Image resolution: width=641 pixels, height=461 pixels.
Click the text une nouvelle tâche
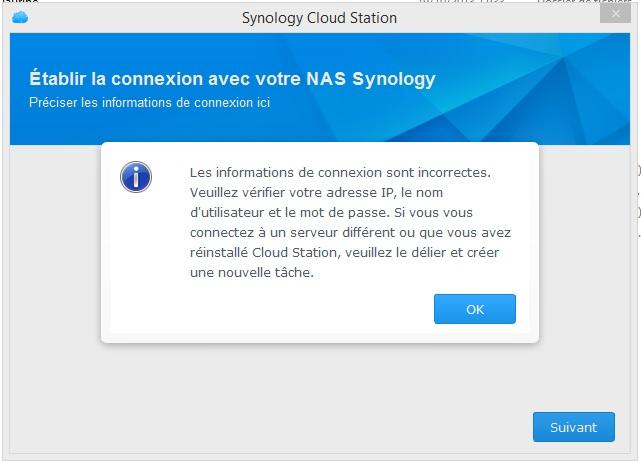(x=252, y=273)
